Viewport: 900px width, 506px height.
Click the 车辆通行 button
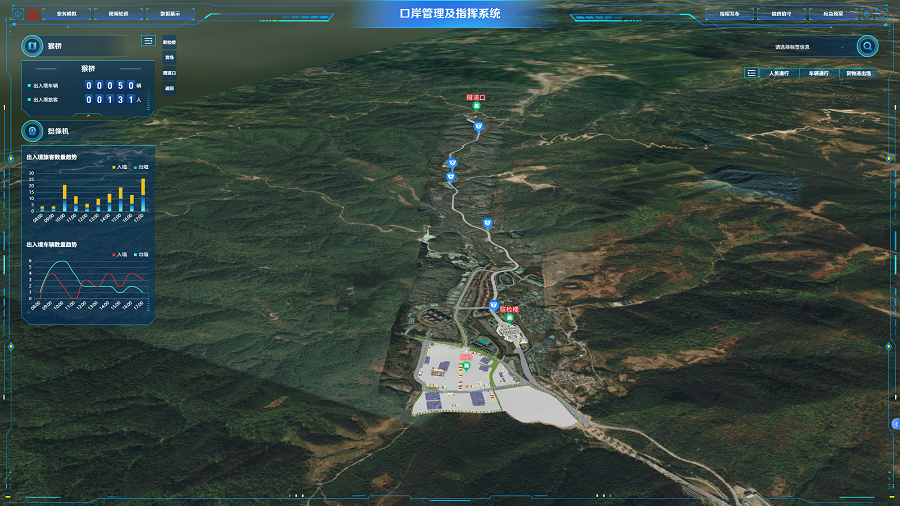[818, 73]
